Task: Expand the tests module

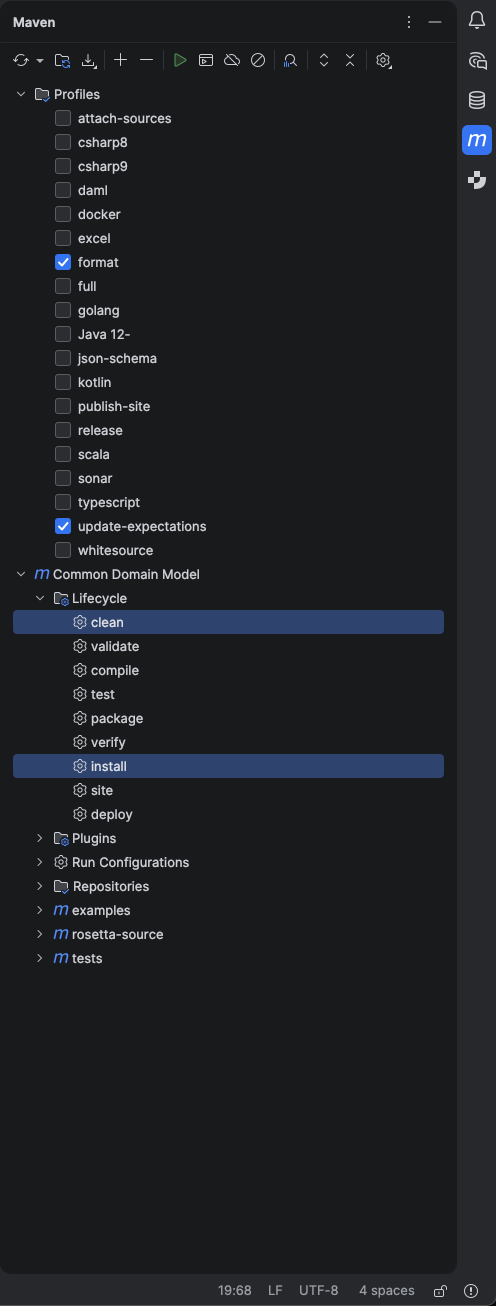Action: point(40,958)
